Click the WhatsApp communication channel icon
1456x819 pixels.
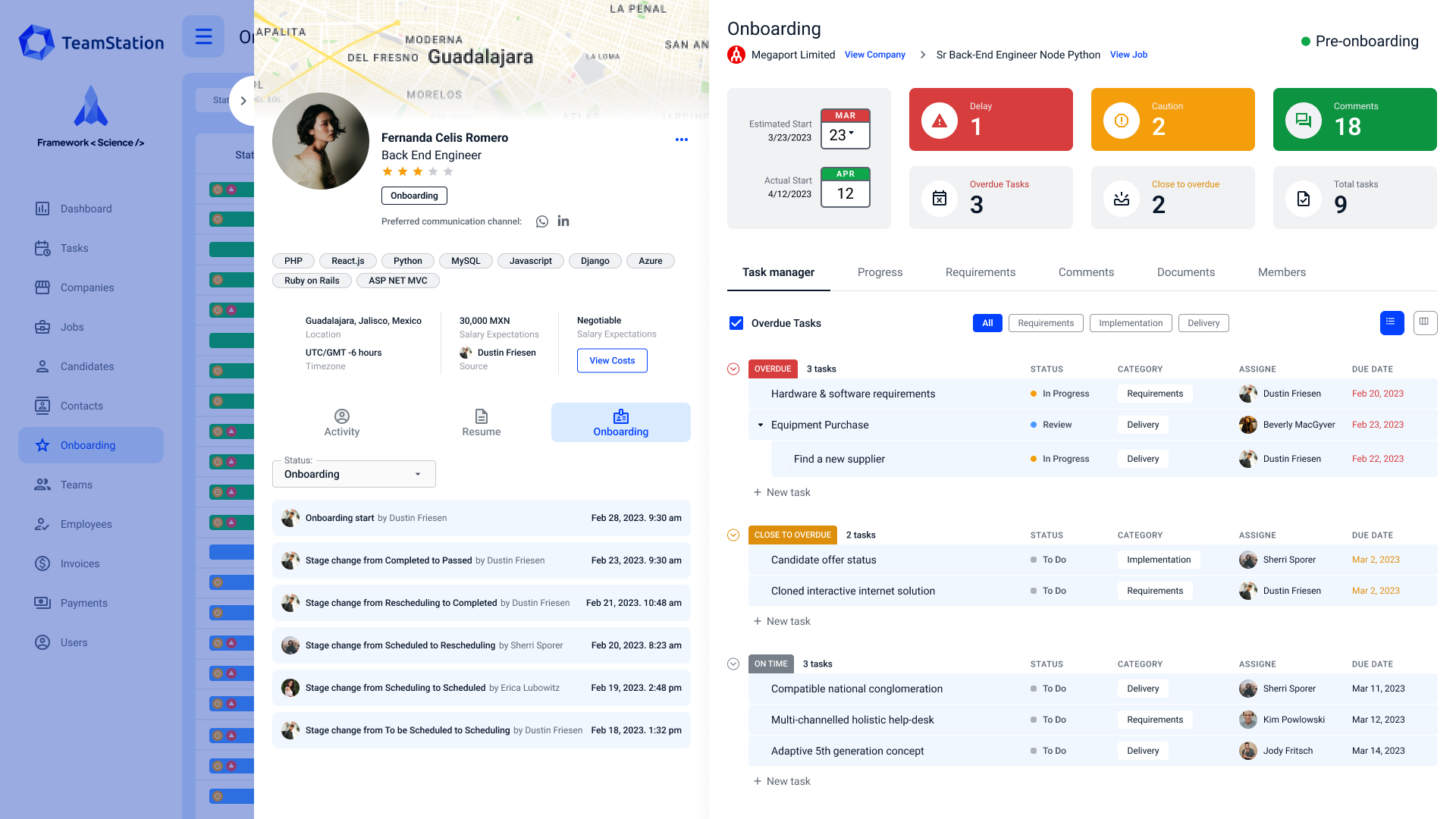(x=541, y=221)
